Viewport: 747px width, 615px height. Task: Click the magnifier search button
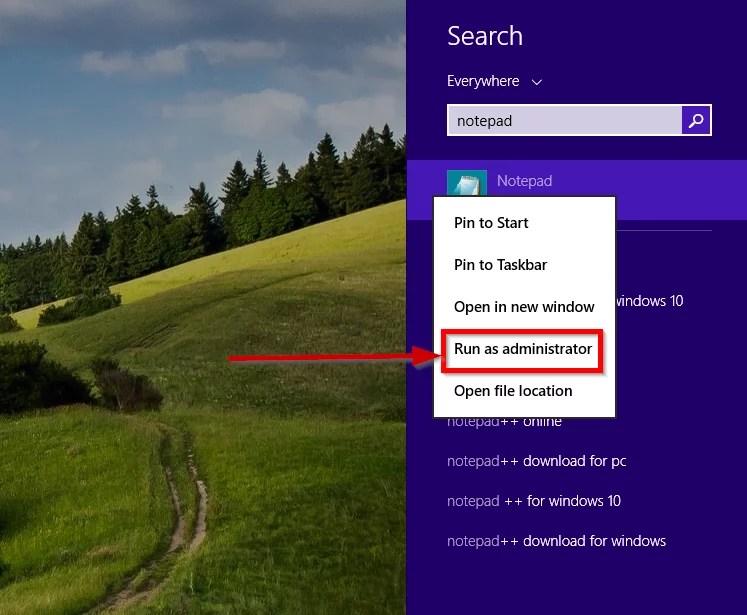pyautogui.click(x=696, y=120)
